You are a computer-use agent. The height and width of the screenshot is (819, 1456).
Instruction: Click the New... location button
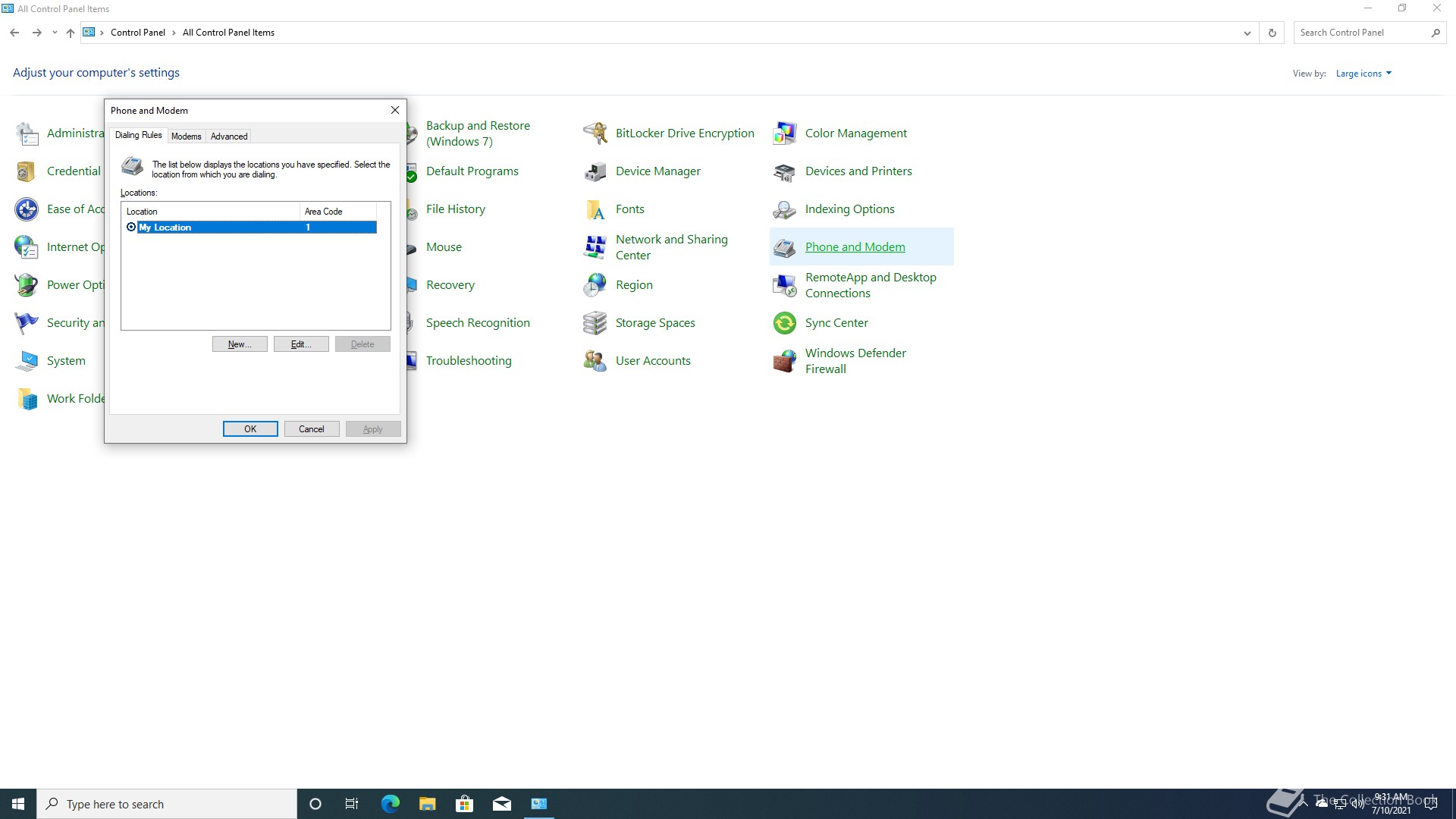(240, 344)
